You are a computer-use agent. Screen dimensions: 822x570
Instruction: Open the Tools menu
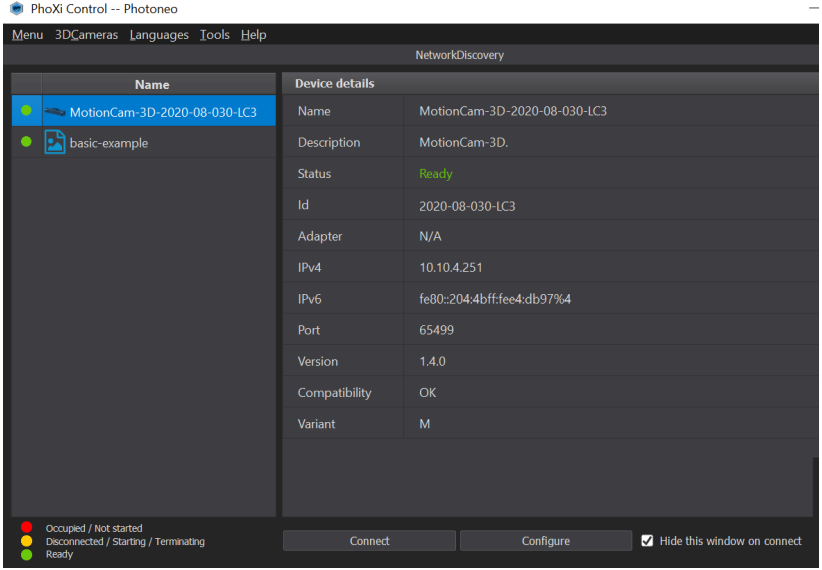coord(214,35)
